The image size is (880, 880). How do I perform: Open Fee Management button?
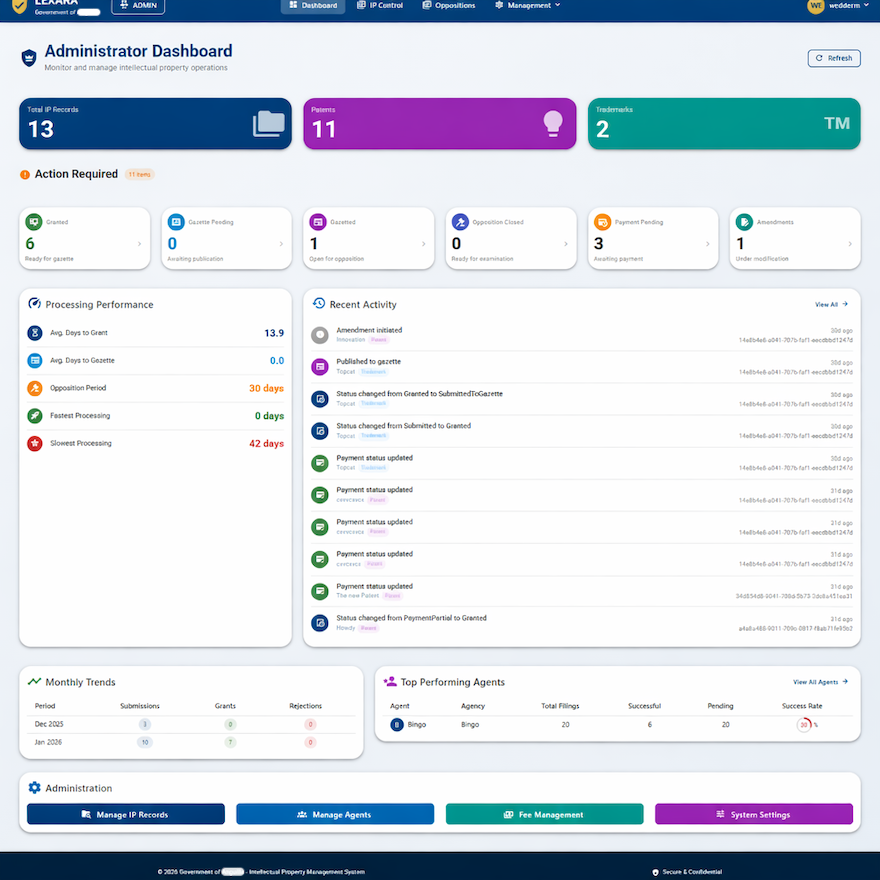click(x=544, y=814)
